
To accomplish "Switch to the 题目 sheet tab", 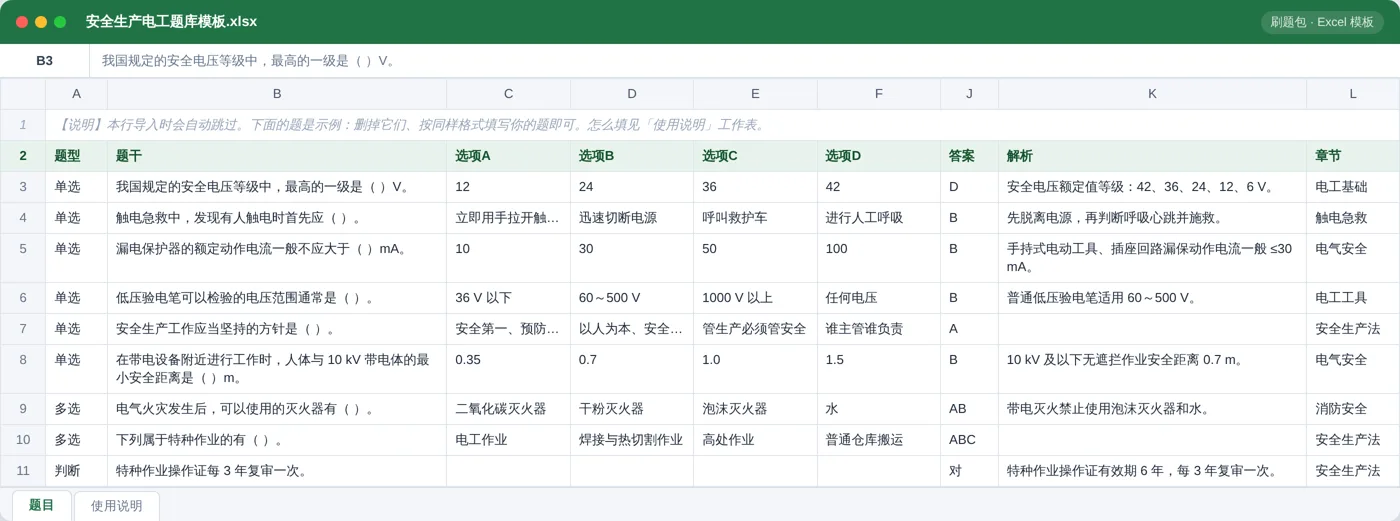I will click(41, 505).
